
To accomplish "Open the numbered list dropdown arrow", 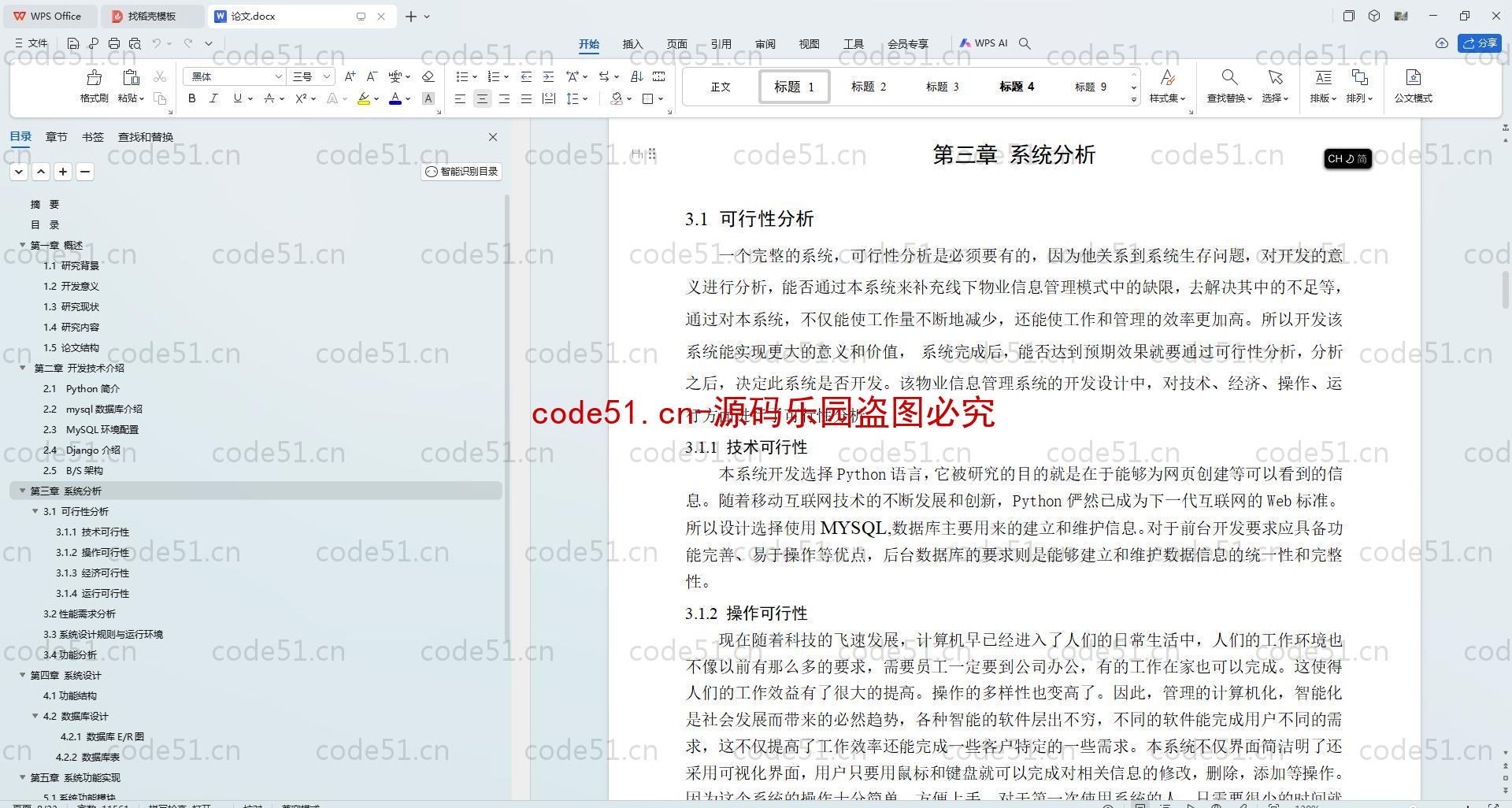I will click(x=506, y=77).
